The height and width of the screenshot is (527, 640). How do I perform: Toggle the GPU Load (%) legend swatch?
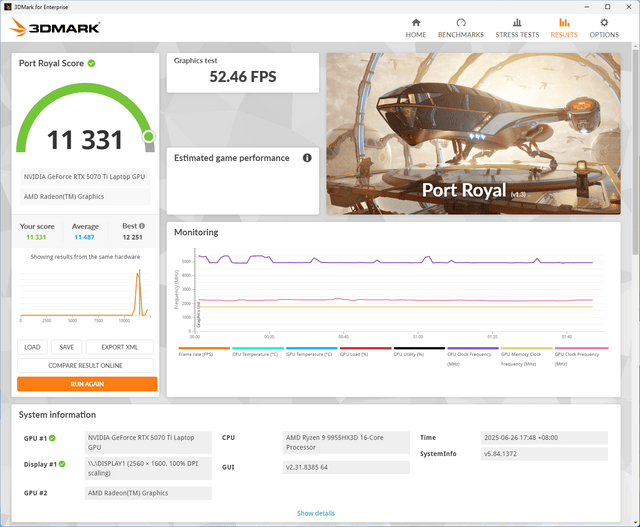point(365,348)
